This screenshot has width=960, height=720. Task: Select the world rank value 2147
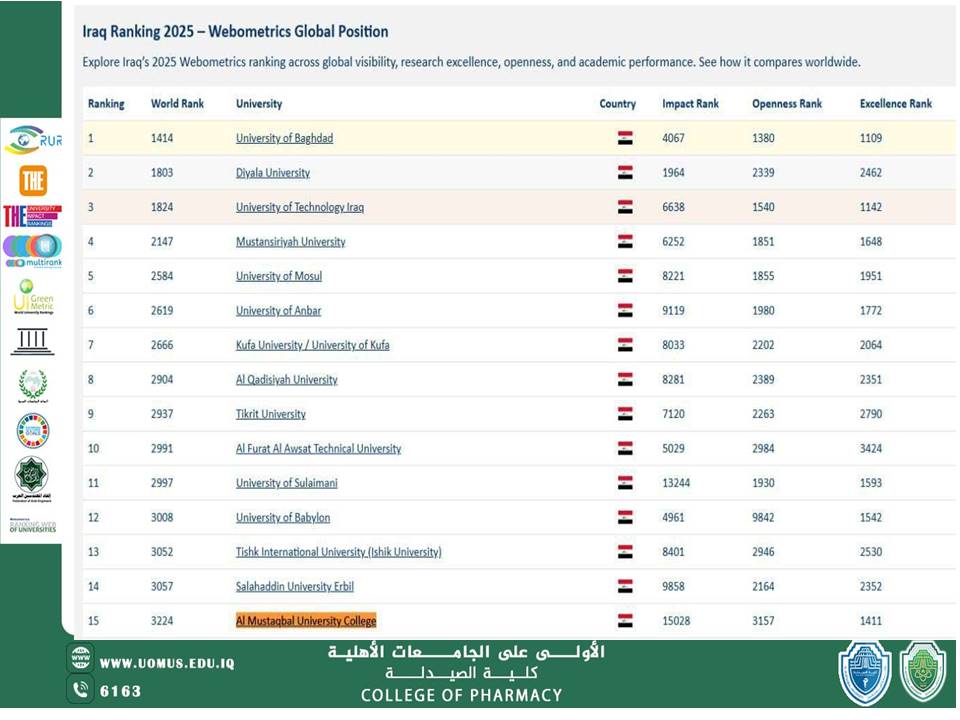tap(162, 242)
